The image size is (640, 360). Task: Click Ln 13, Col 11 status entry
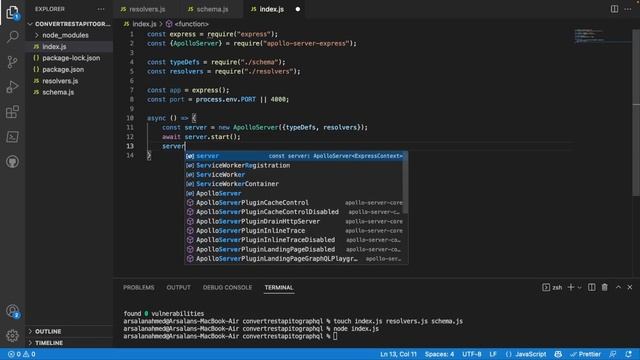pyautogui.click(x=398, y=354)
